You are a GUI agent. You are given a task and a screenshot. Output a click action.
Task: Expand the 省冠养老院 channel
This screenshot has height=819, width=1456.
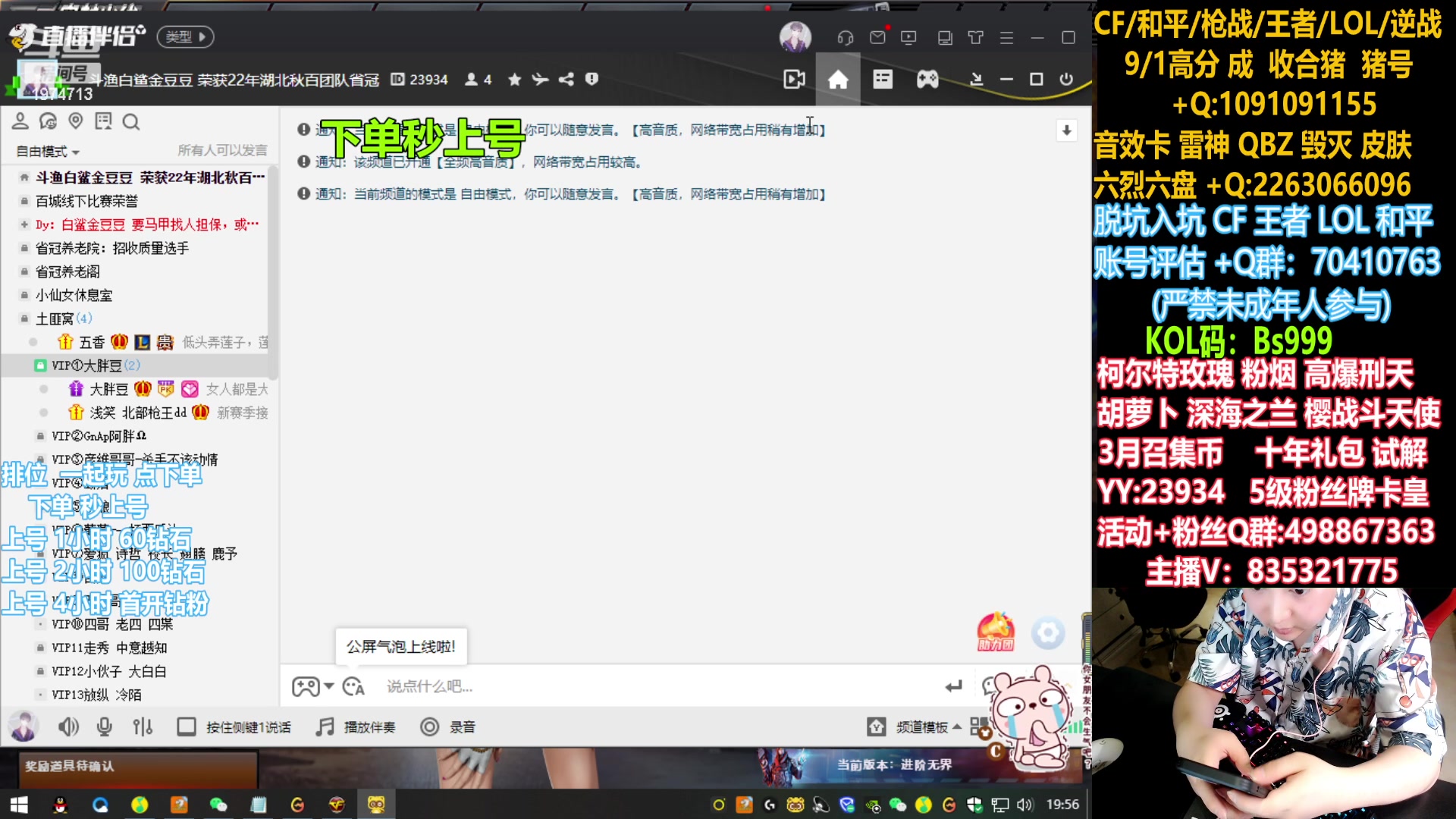pos(111,248)
